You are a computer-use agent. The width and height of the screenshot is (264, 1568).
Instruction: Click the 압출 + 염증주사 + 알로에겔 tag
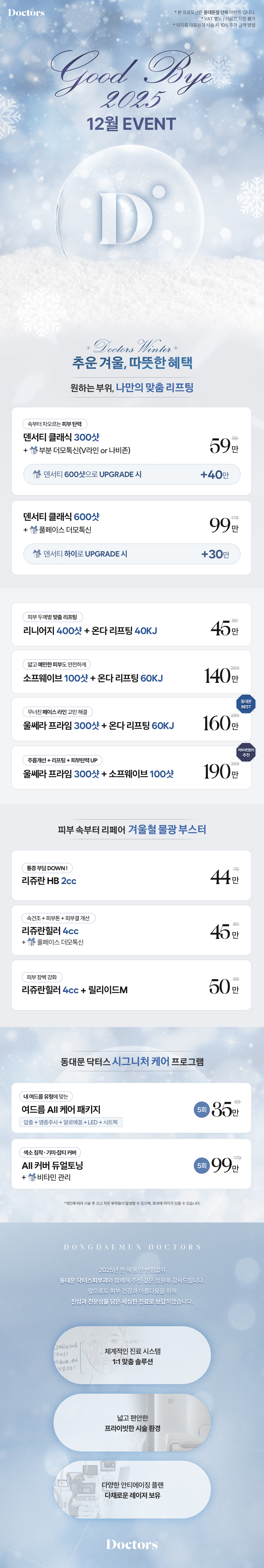pos(72,1122)
